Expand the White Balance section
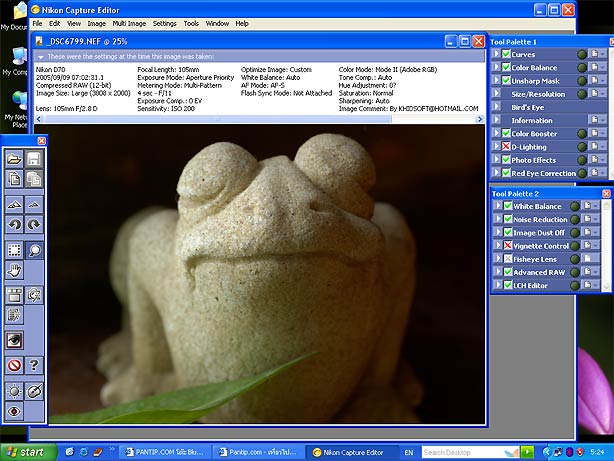Viewport: 614px width, 461px height. click(x=498, y=206)
